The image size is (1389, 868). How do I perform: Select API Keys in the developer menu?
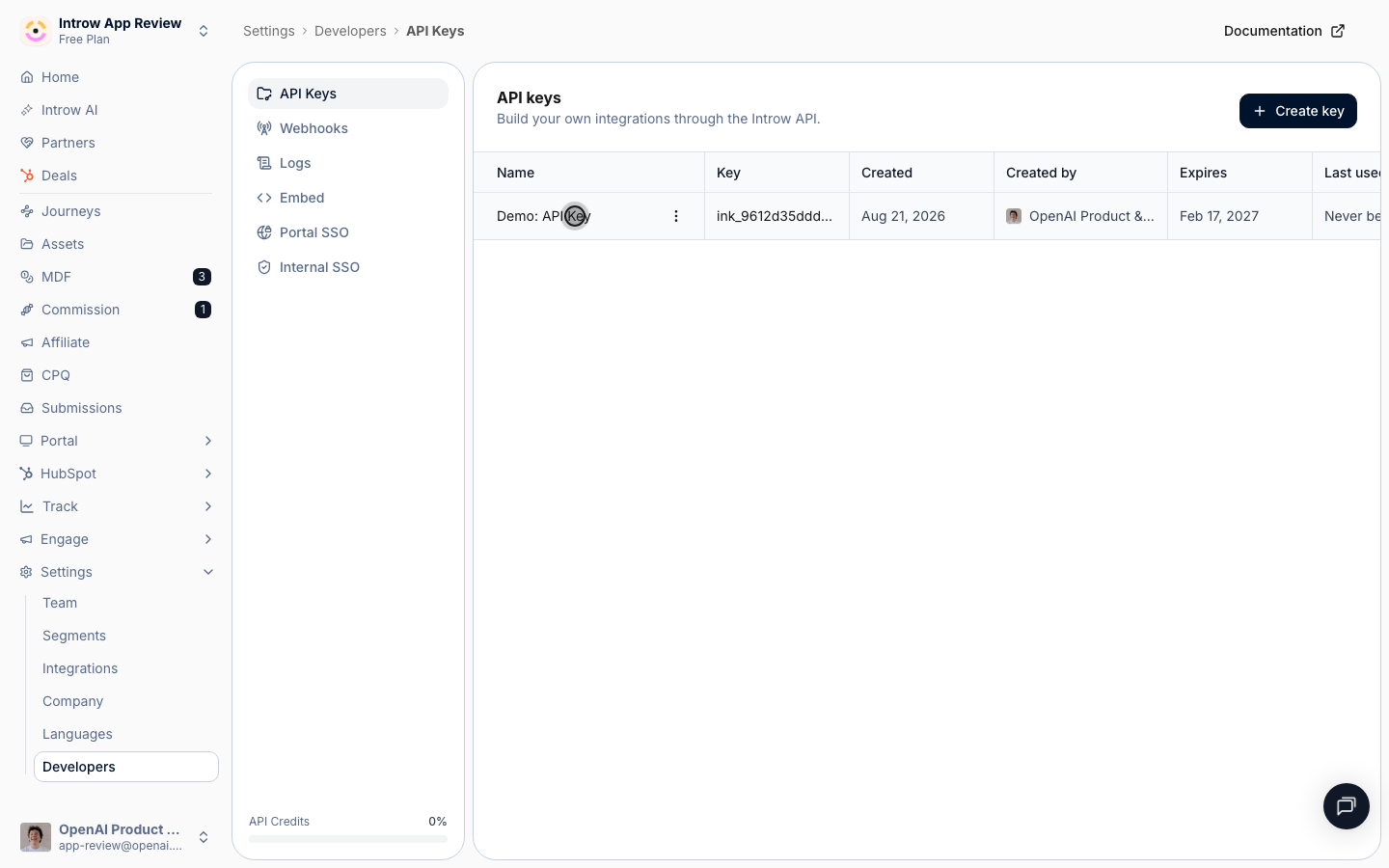348,94
